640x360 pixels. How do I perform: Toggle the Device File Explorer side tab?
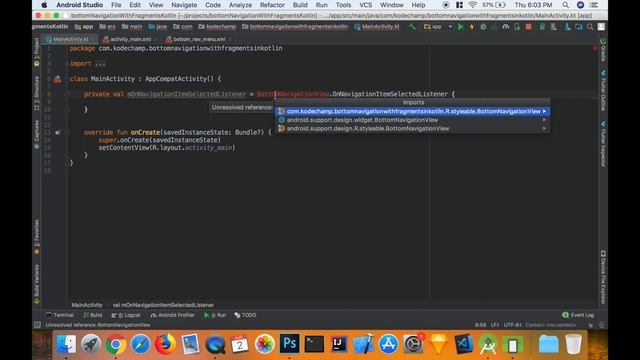[603, 277]
